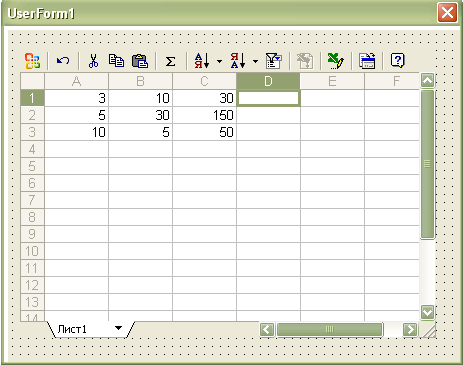Click the Undo toolbar icon

point(63,61)
